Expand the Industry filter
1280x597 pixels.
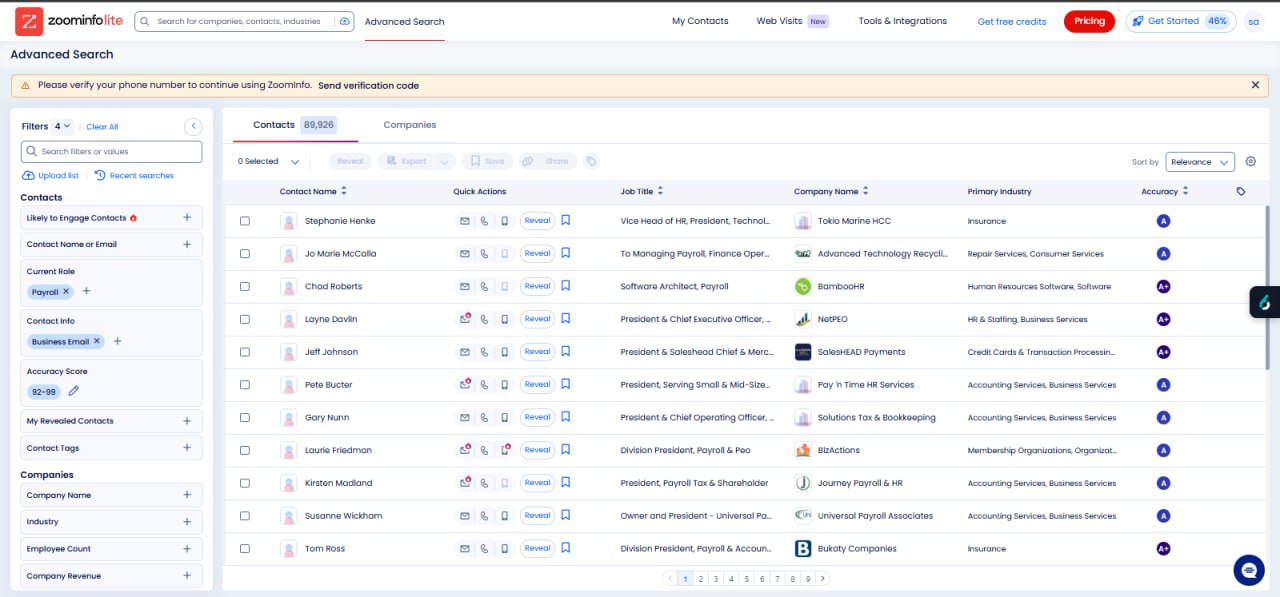[187, 522]
